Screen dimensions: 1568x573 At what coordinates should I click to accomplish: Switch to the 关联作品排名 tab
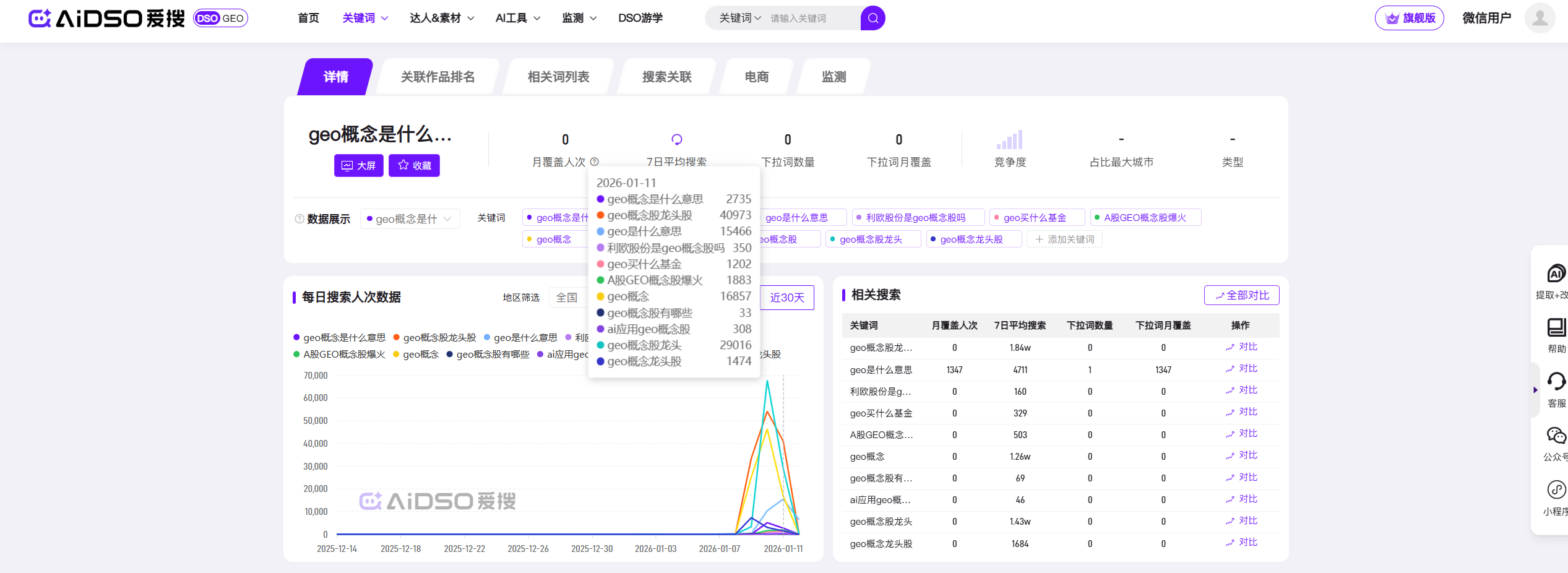[437, 77]
